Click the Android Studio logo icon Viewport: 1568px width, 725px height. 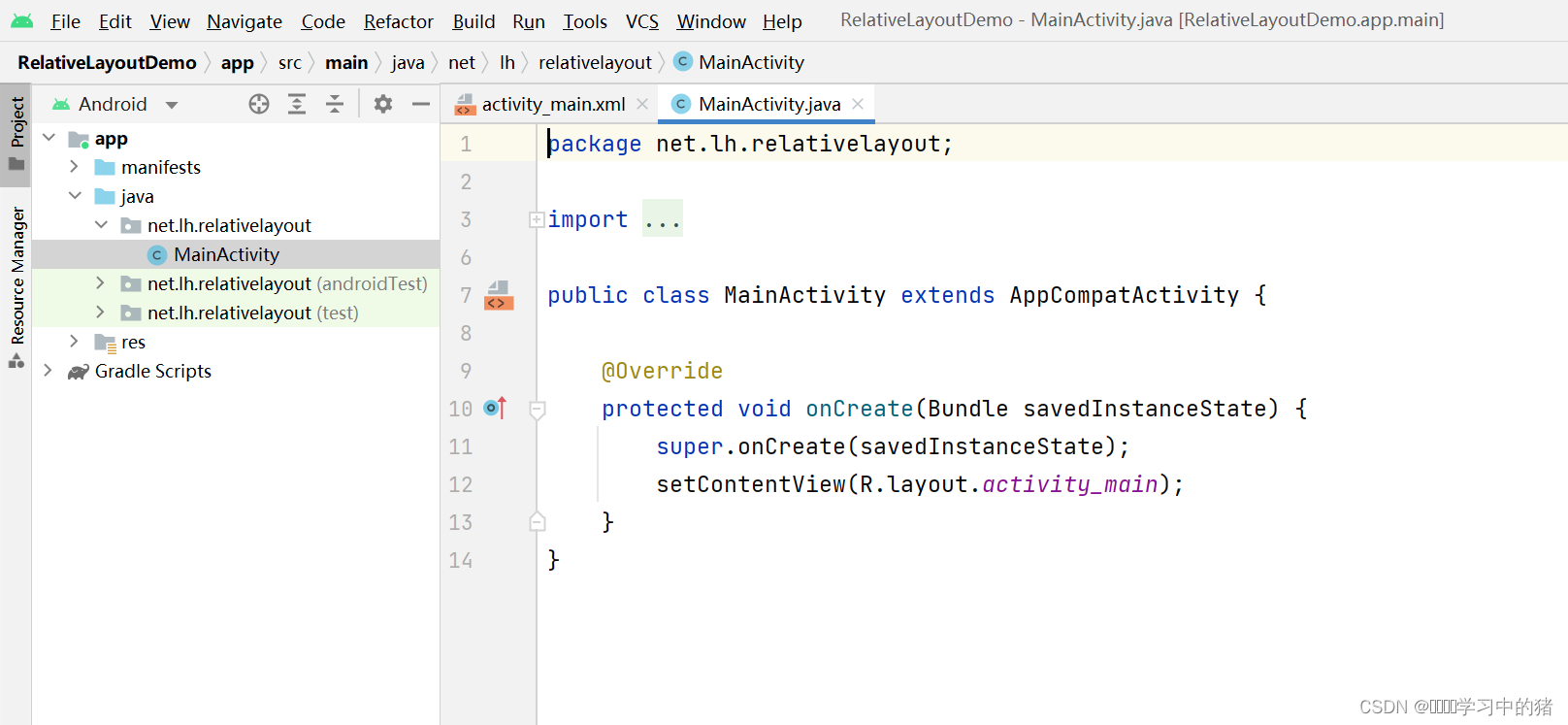coord(21,20)
